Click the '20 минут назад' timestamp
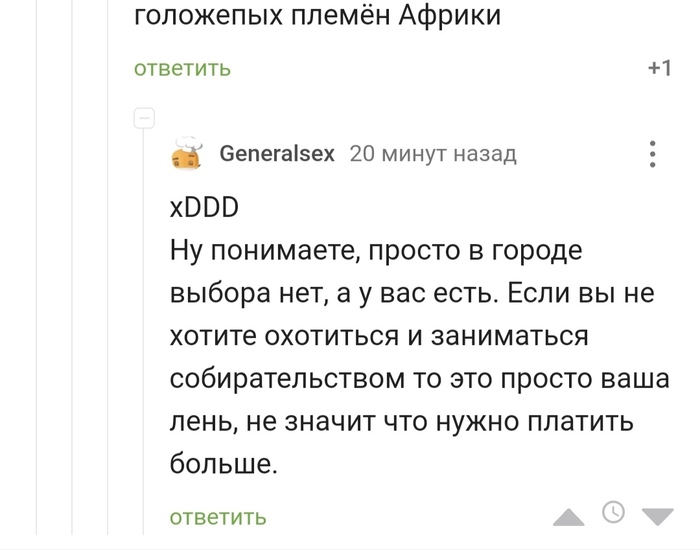 click(433, 154)
